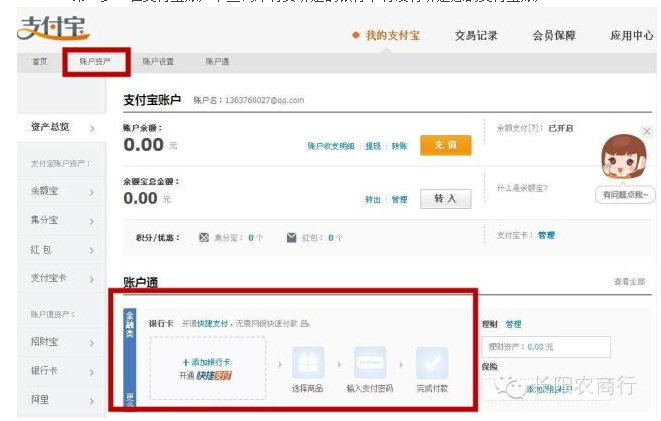661x421 pixels.
Task: Open 会员保障 in top navigation
Action: tap(554, 35)
